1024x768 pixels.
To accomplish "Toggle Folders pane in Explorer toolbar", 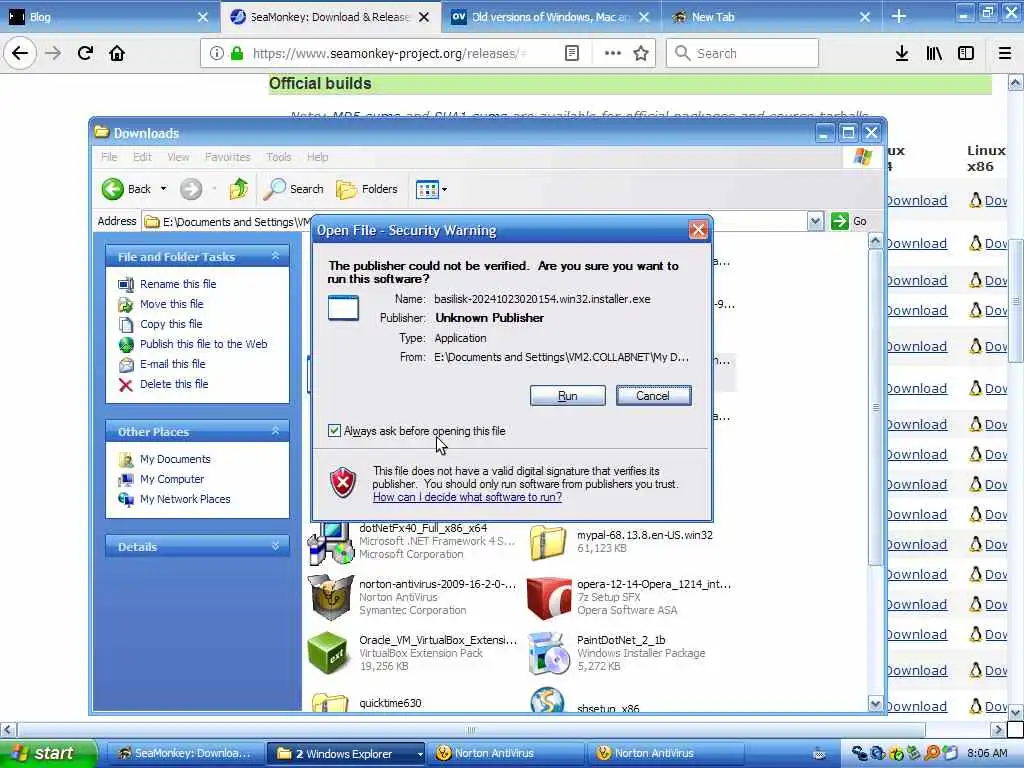I will pos(367,189).
